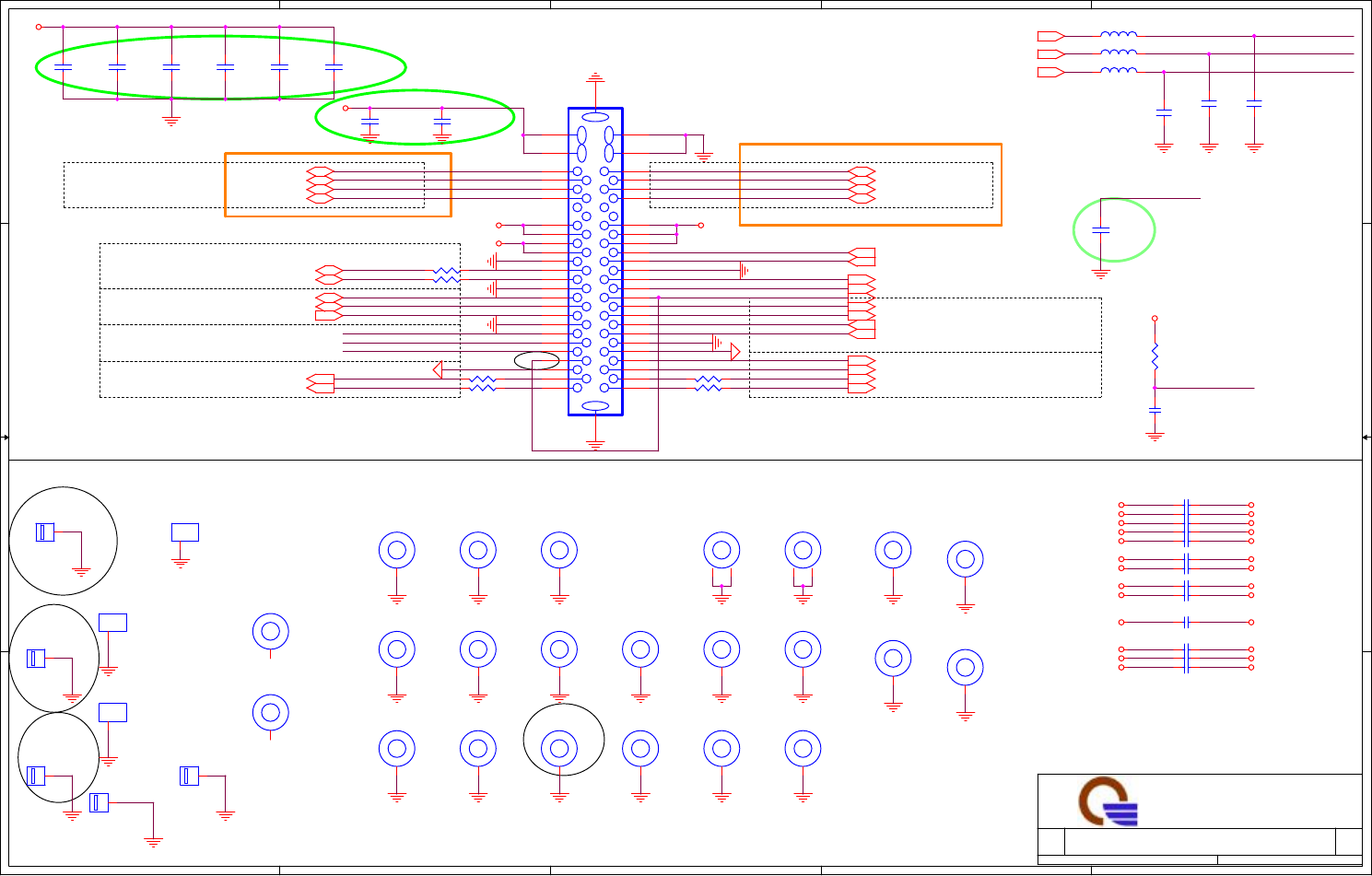
Task: Select the topmost inductor coil symbol
Action: point(1119,35)
